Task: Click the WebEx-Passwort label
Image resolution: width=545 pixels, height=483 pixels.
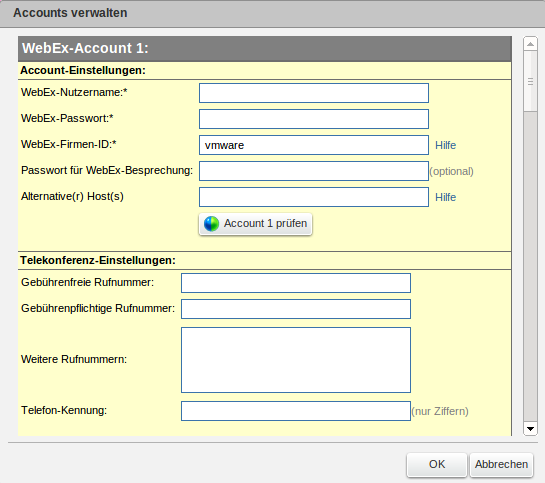Action: coord(67,118)
